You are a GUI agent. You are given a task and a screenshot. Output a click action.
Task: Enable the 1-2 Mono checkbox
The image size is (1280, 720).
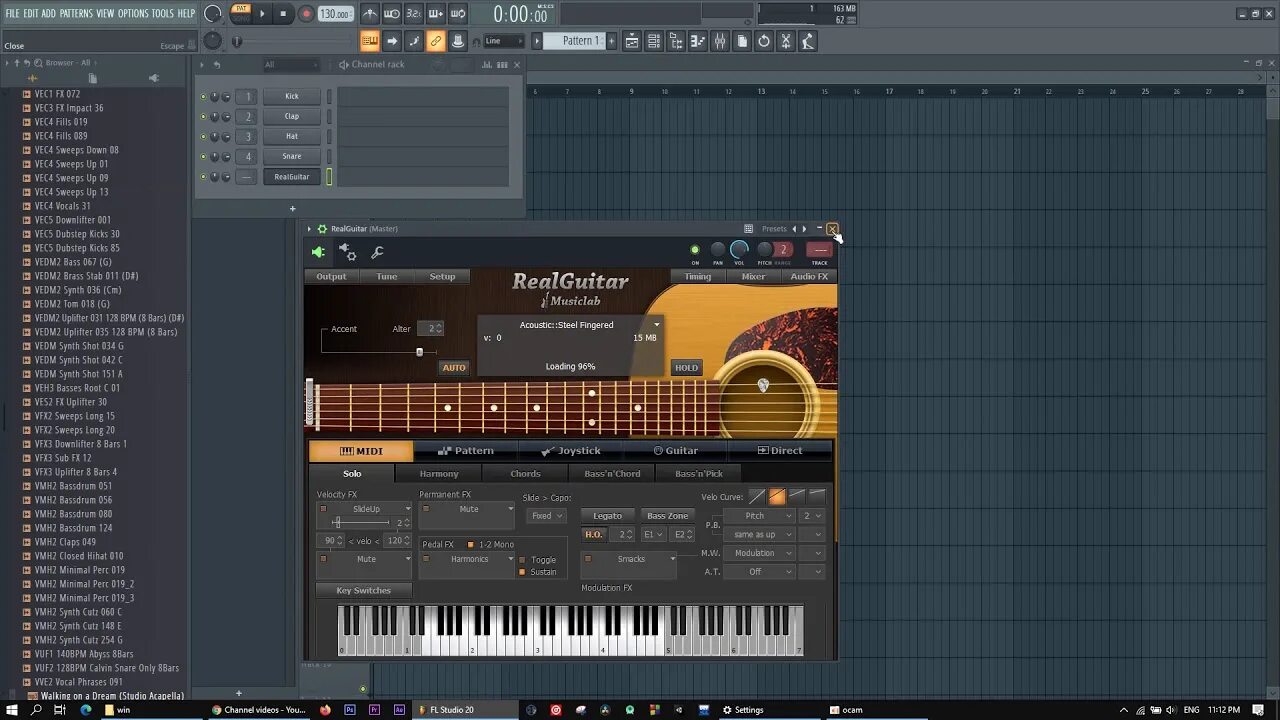pyautogui.click(x=472, y=545)
